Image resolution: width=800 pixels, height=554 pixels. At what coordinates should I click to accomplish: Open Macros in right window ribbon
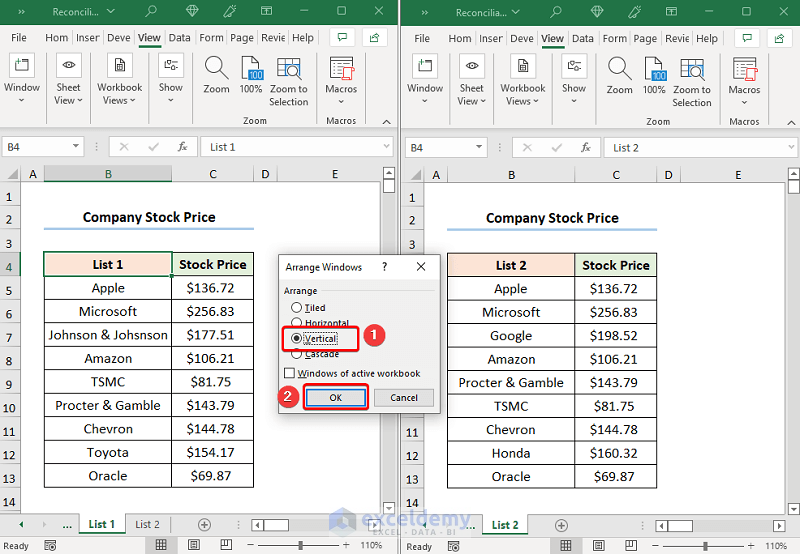coord(744,82)
